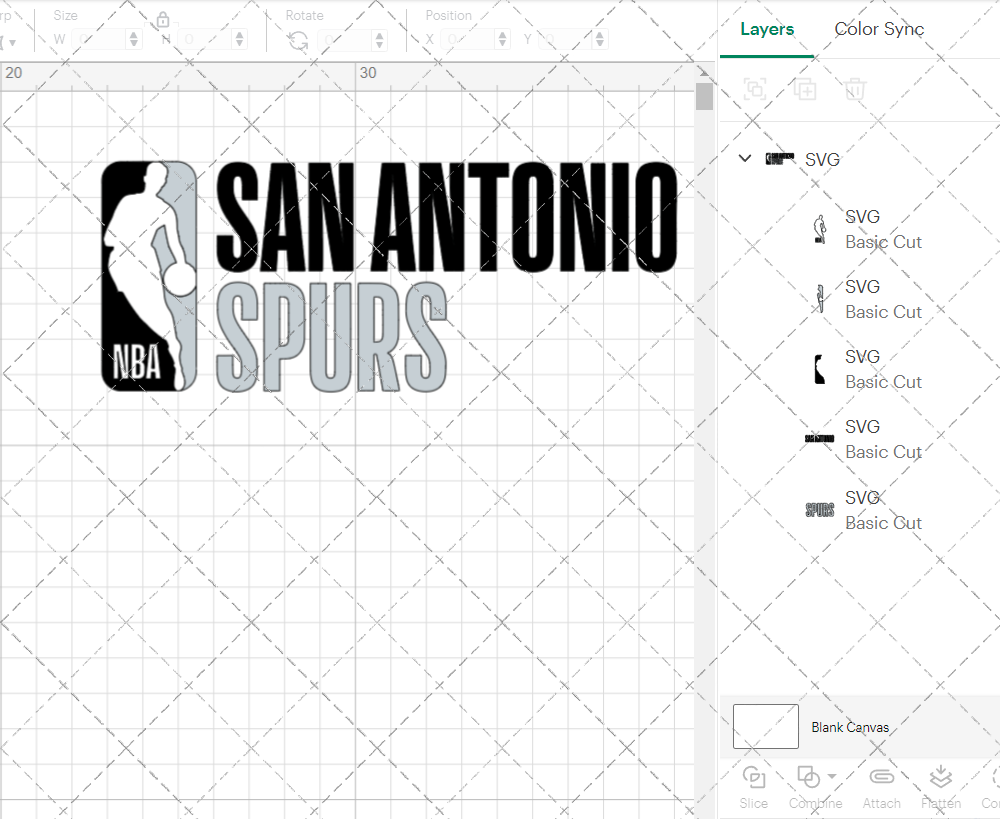Screen dimensions: 1000x819
Task: Click the Height stepper arrows
Action: (x=240, y=40)
